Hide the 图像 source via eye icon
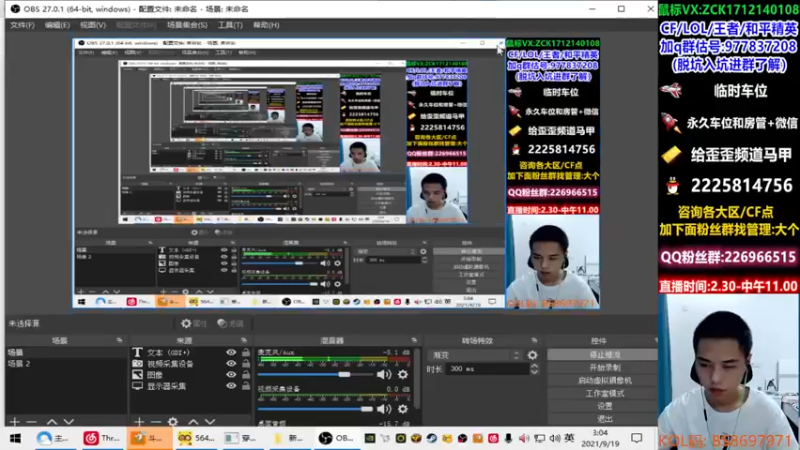This screenshot has height=450, width=800. point(231,375)
